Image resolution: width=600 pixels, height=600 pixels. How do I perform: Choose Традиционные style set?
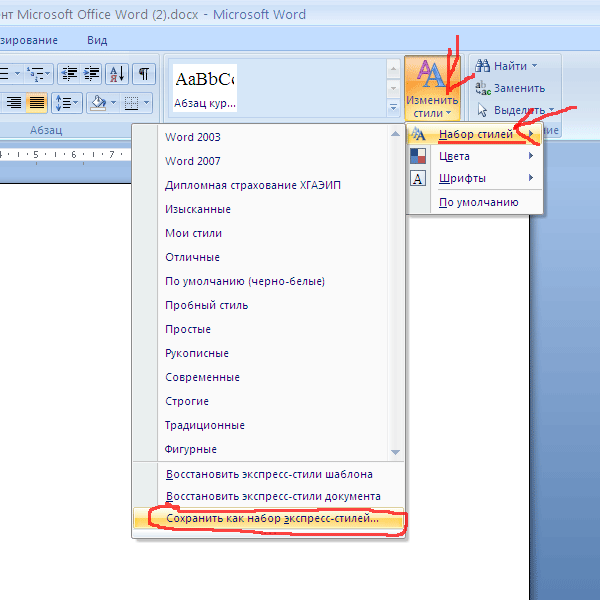tap(205, 426)
